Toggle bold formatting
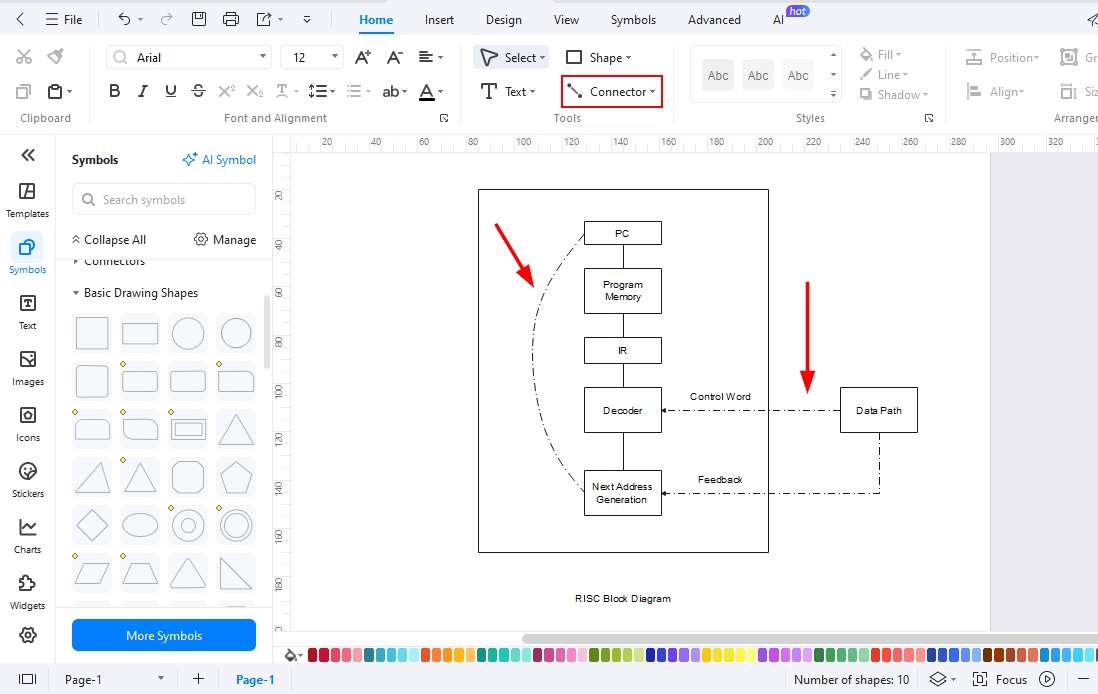 point(114,90)
